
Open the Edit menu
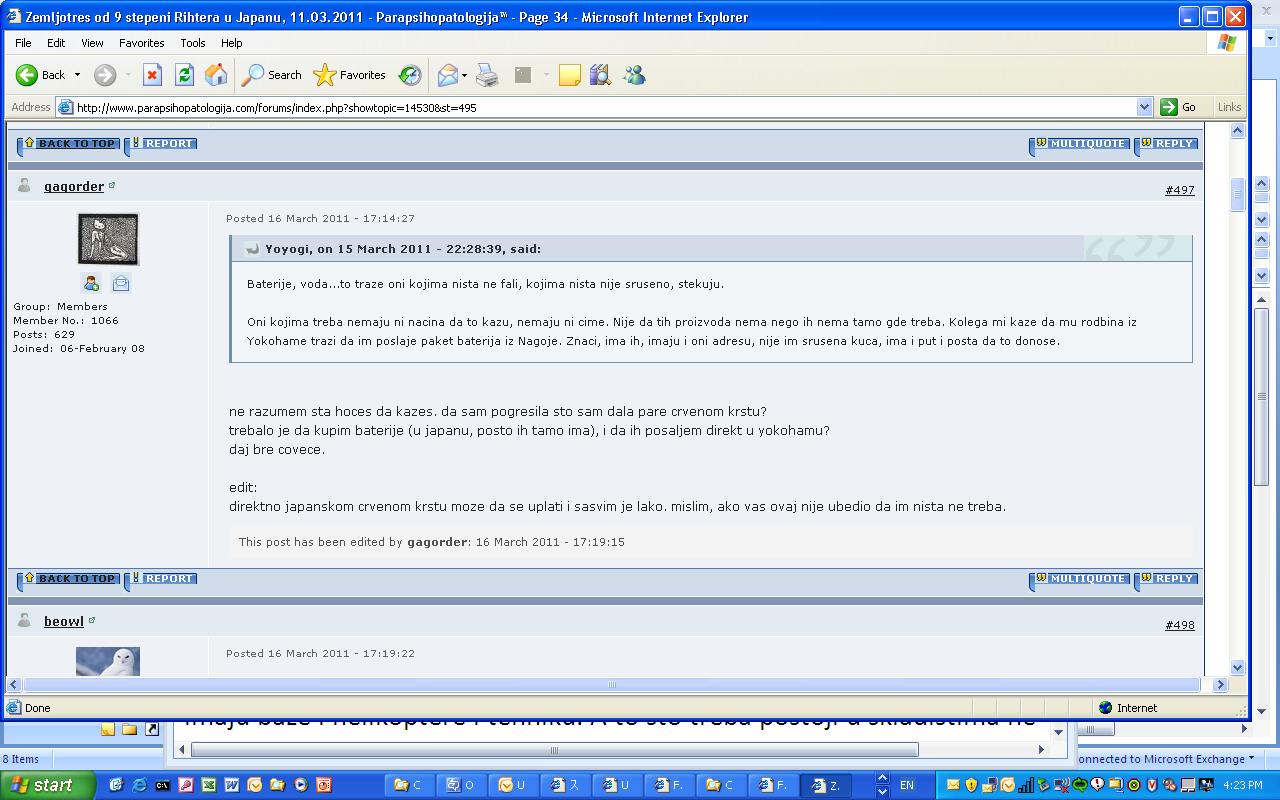56,43
